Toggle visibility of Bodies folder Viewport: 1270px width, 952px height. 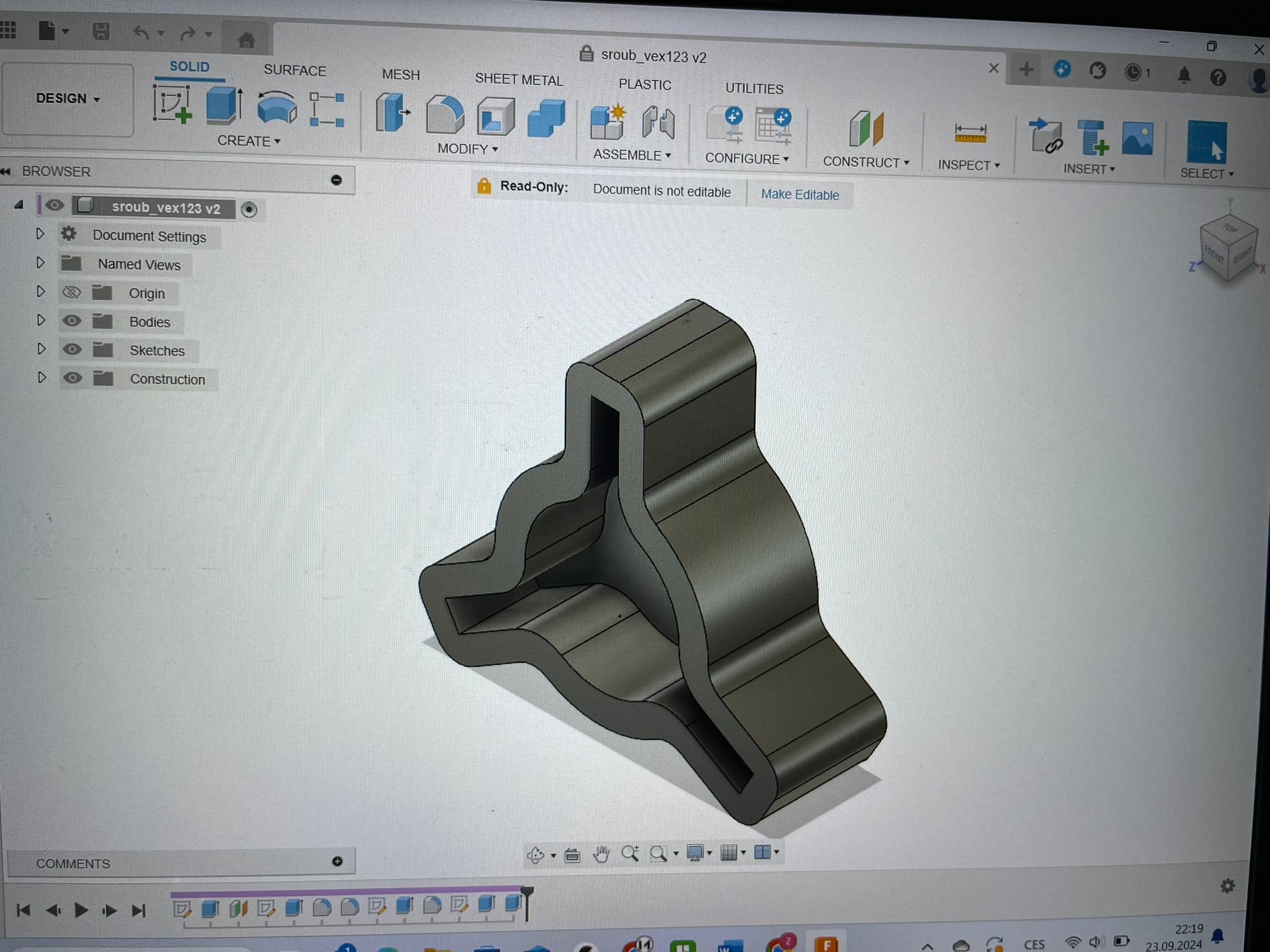click(x=72, y=320)
